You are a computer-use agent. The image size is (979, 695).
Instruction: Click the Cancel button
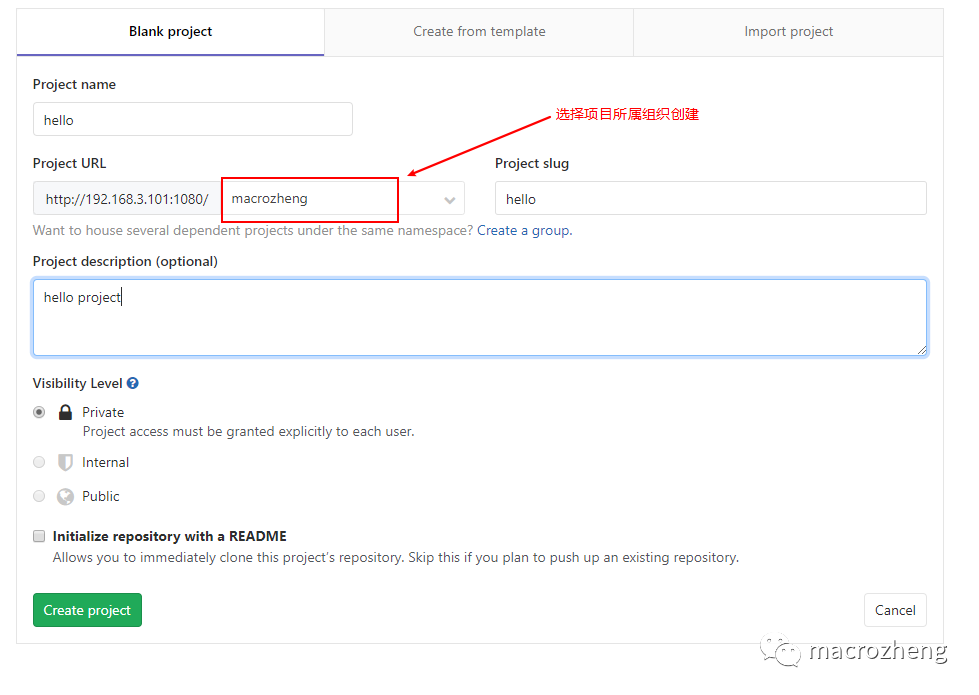895,610
